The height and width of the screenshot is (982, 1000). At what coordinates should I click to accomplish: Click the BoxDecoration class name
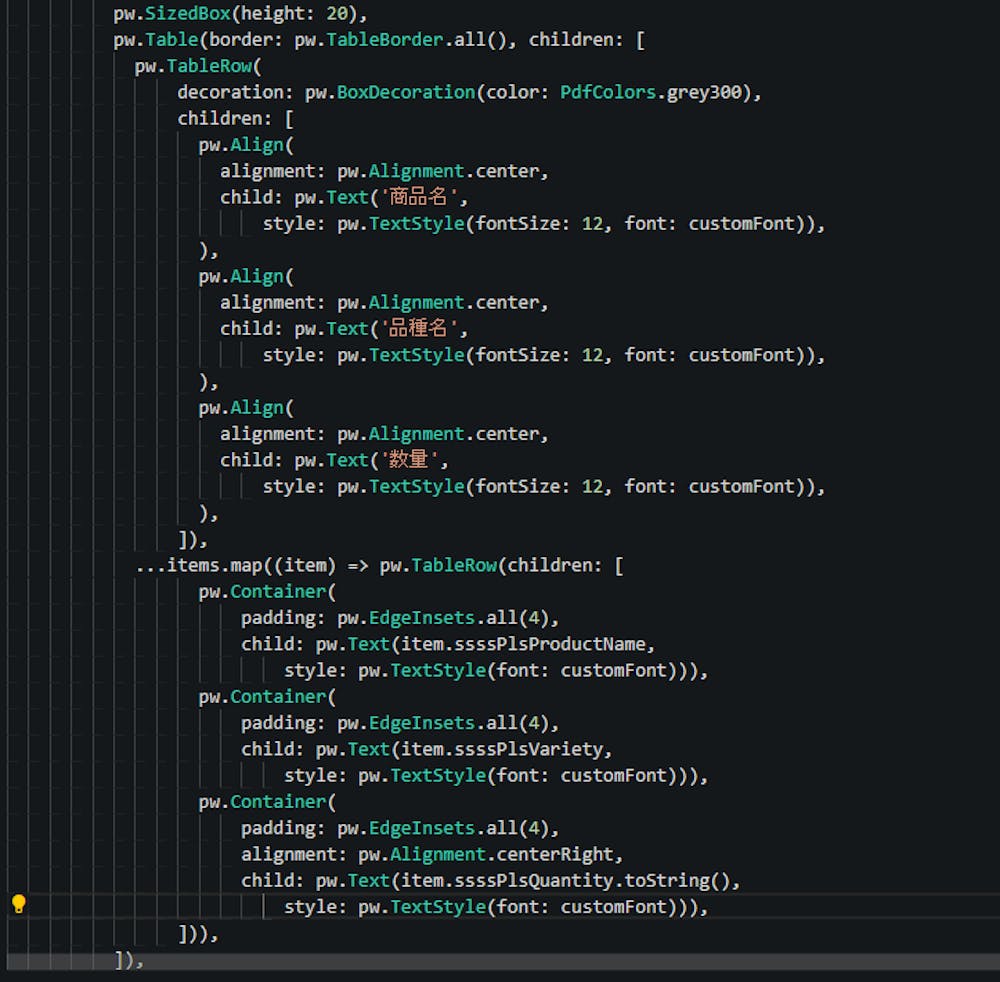(x=405, y=92)
